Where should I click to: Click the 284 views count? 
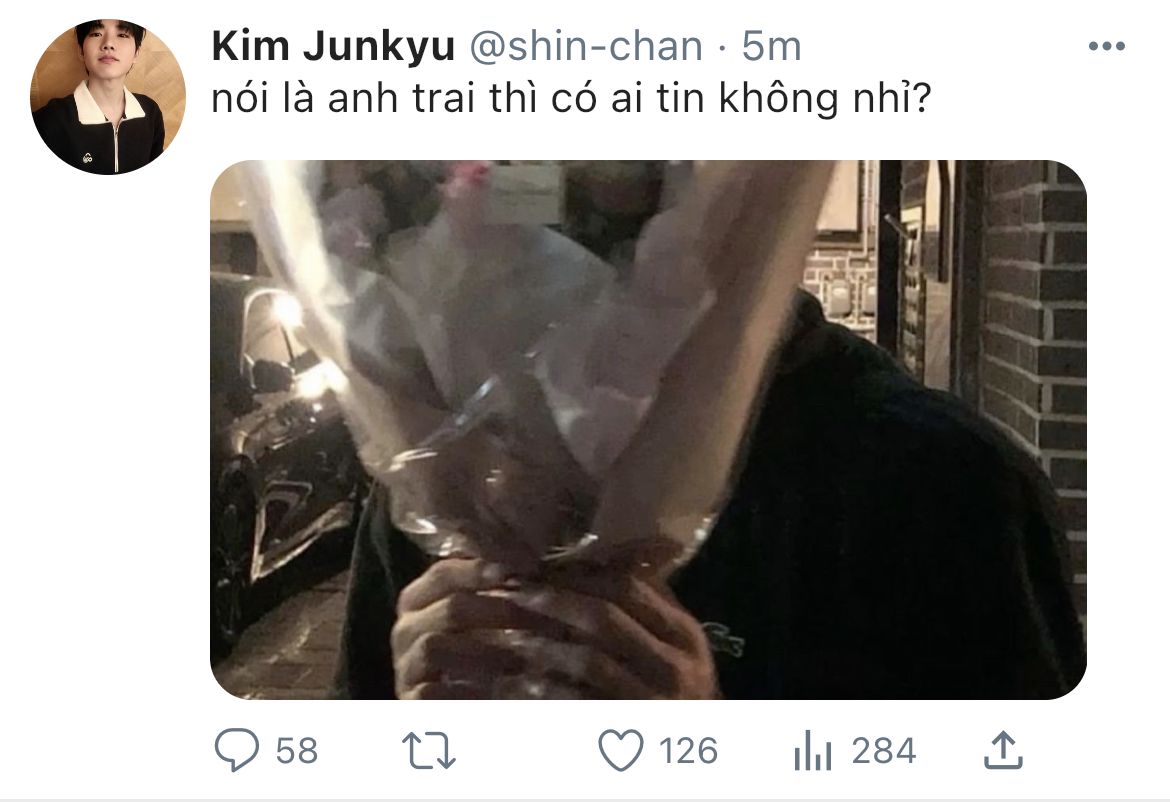[x=883, y=751]
